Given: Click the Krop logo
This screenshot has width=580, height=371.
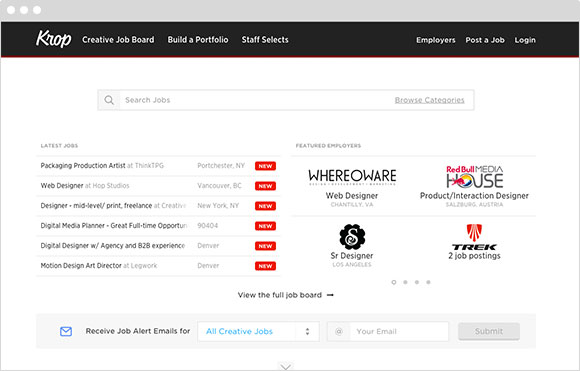Looking at the screenshot, I should (x=54, y=39).
